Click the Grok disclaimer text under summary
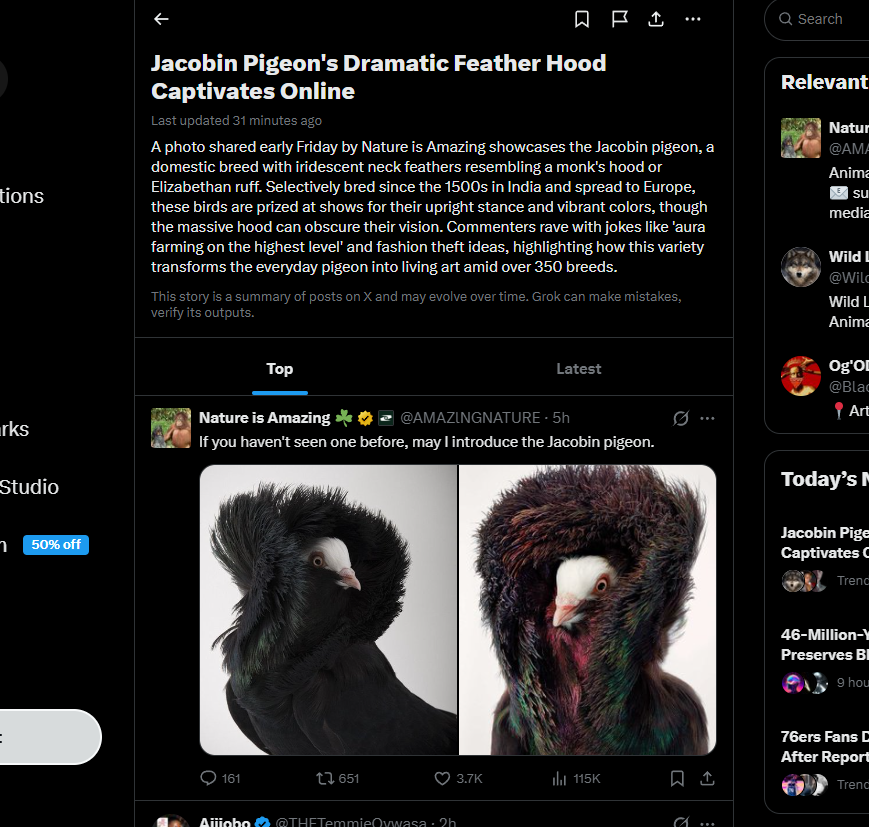 coord(416,304)
